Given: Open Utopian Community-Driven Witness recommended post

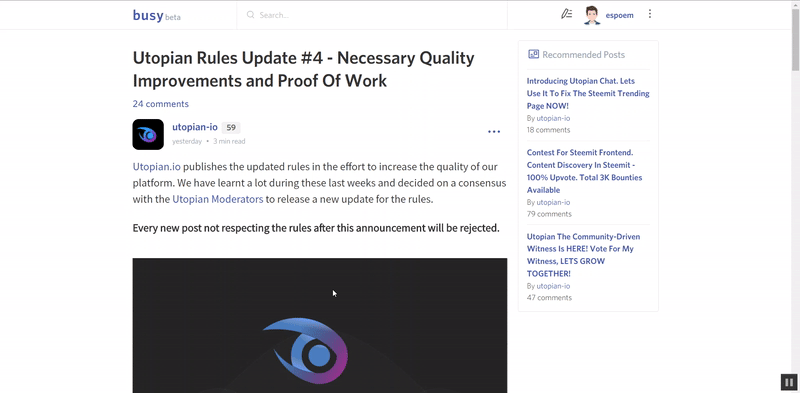Looking at the screenshot, I should [x=583, y=255].
